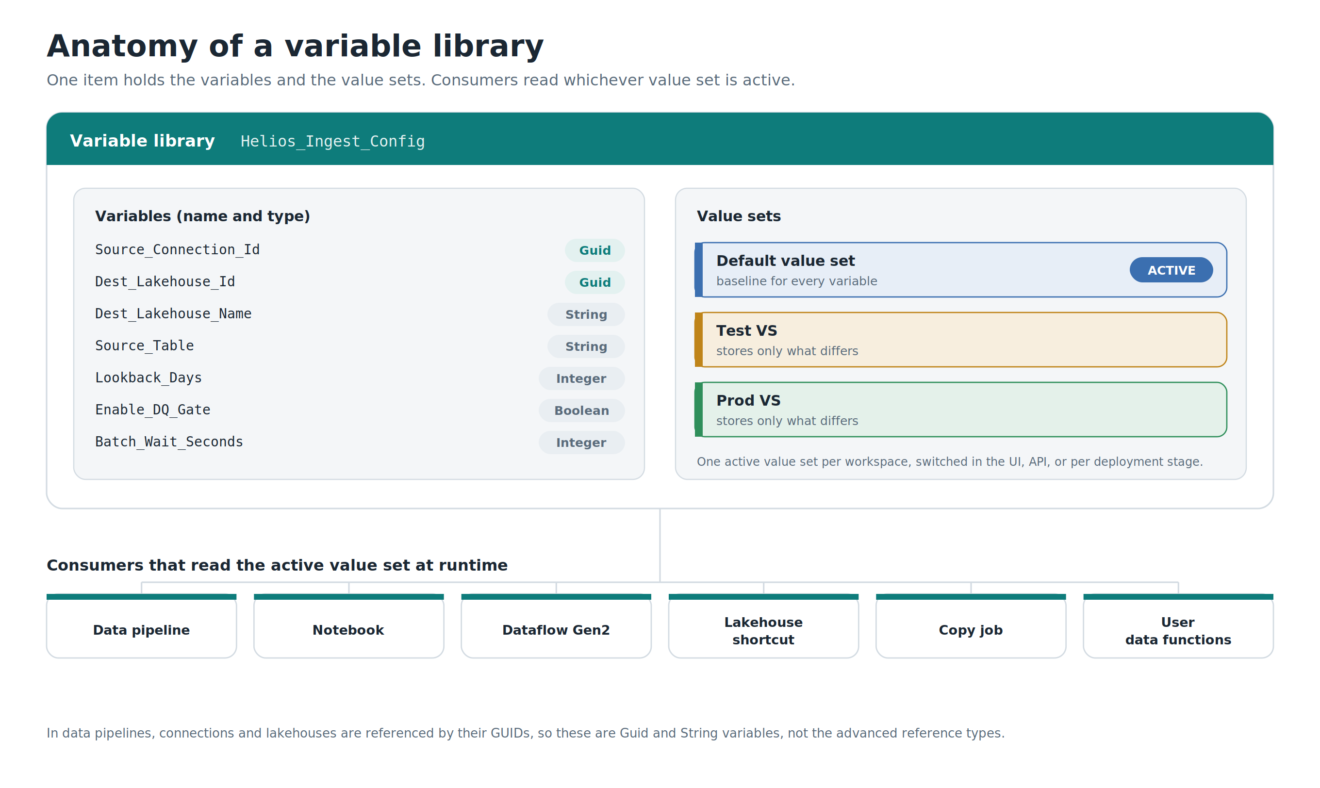This screenshot has width=1320, height=788.
Task: Click the Variables (name and type) heading
Action: pos(202,216)
